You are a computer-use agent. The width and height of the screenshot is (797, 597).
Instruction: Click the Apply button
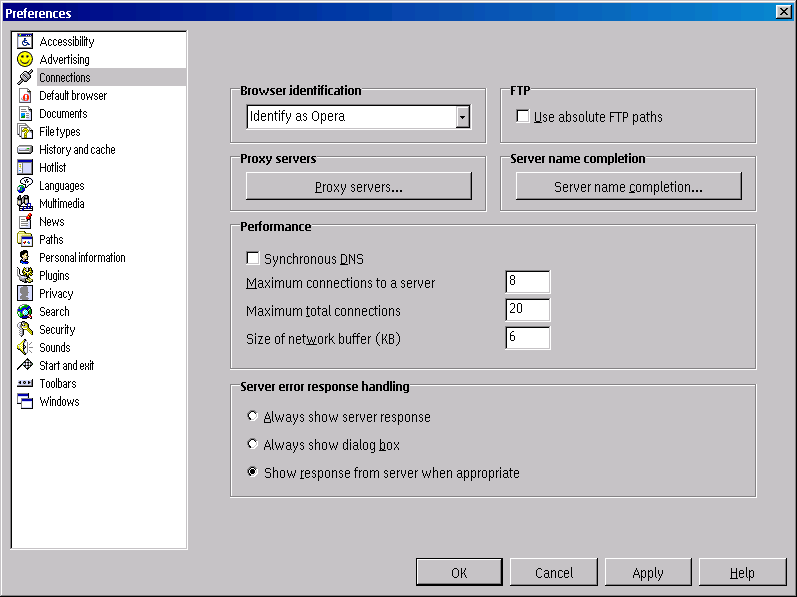(648, 573)
